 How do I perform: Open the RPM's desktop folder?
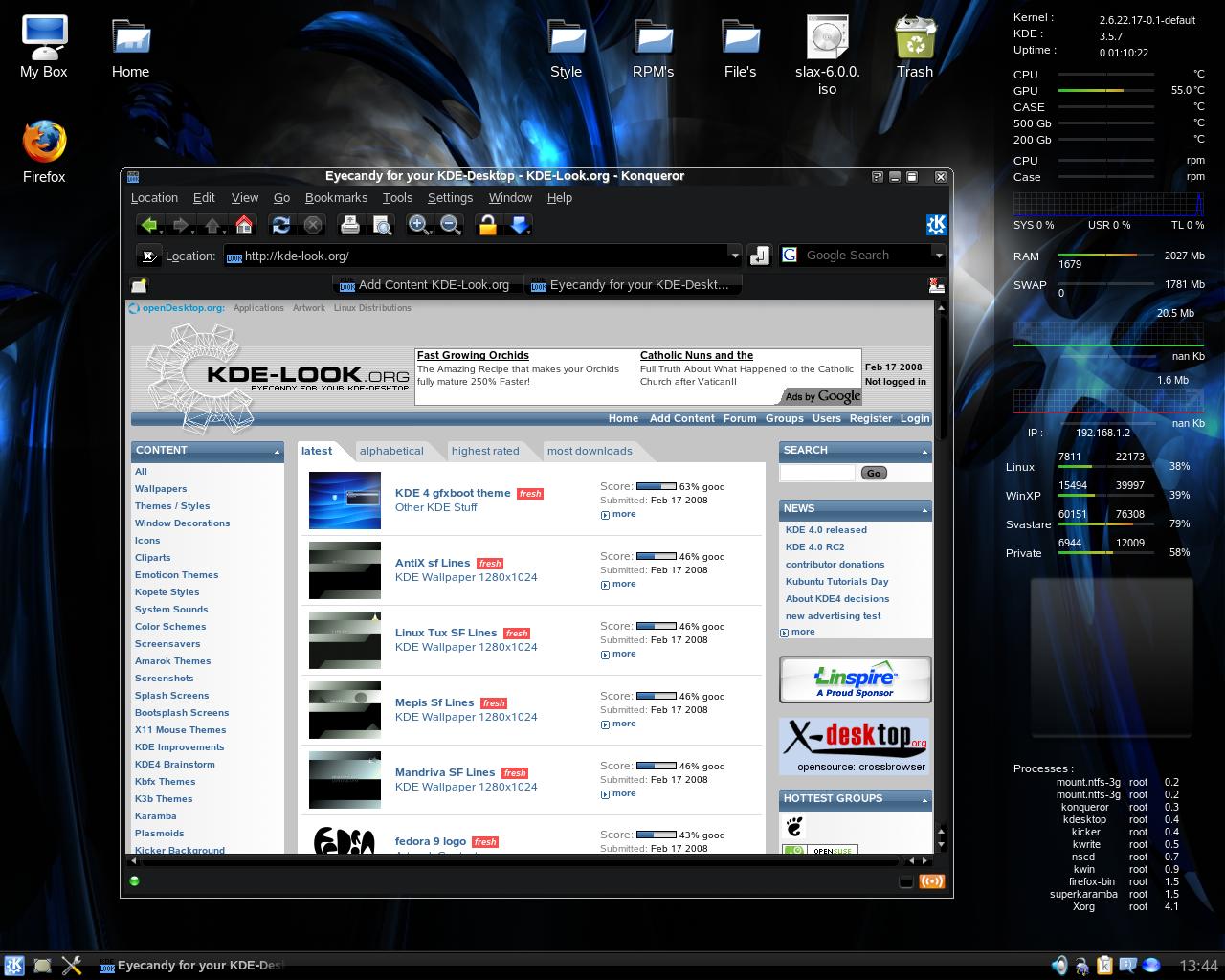654,46
